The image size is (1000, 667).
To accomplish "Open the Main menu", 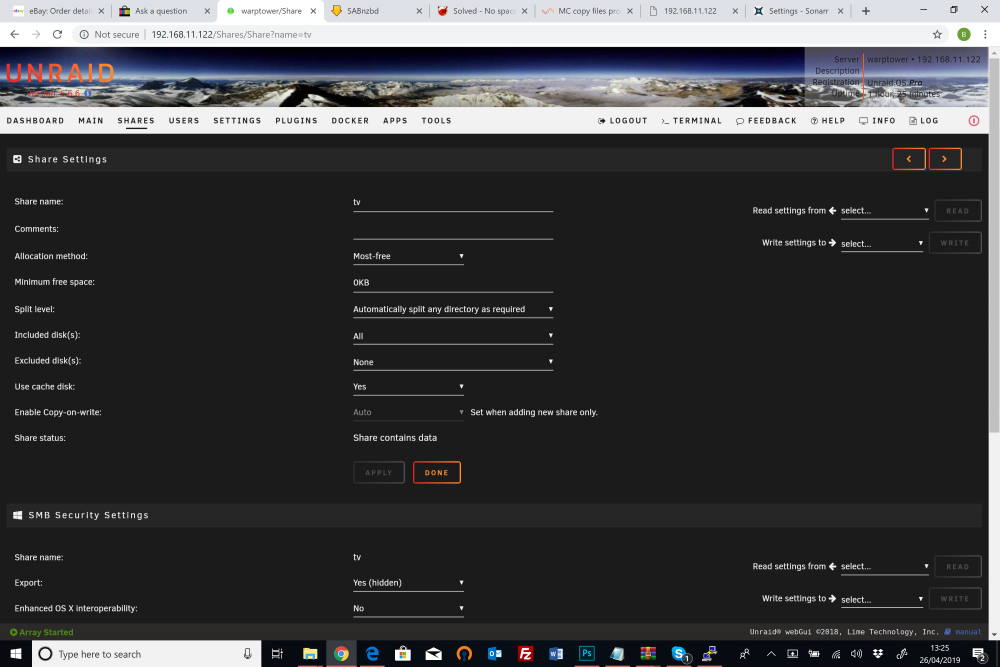I will pos(91,121).
